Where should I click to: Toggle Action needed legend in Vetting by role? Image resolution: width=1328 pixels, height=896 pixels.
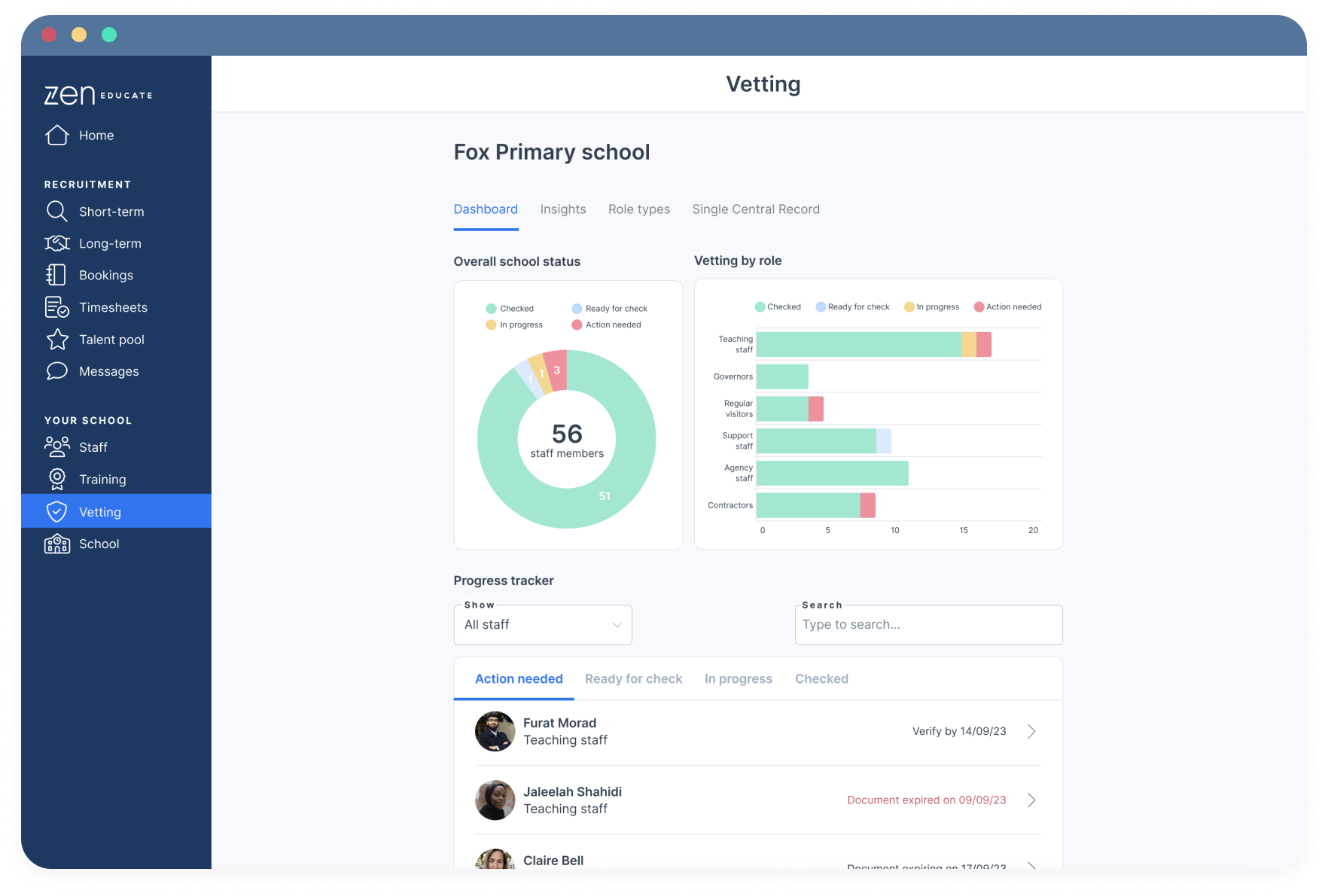pos(1007,307)
